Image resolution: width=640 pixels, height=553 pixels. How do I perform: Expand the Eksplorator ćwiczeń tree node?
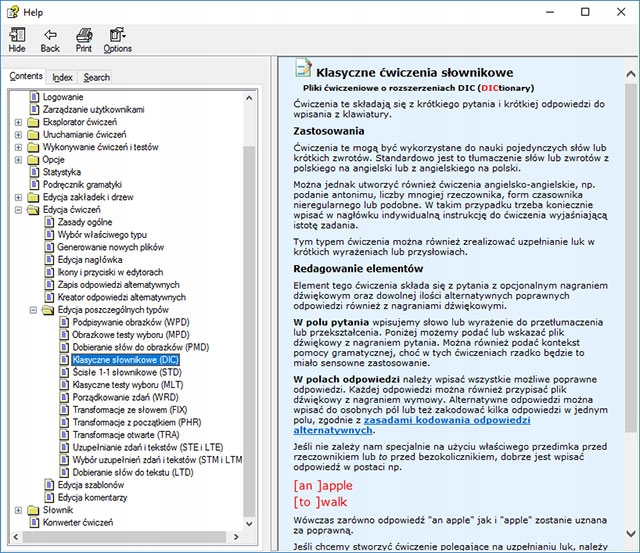click(19, 122)
